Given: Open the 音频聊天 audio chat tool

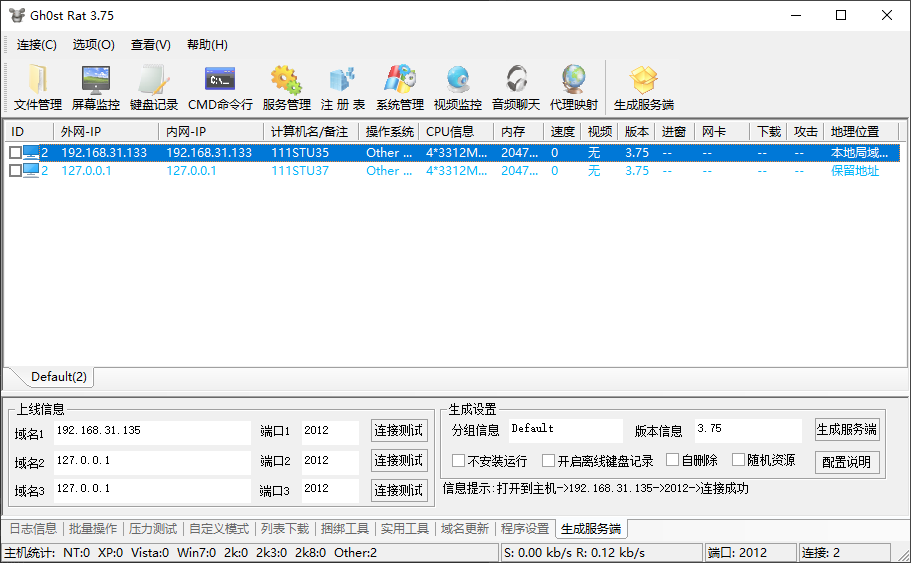Looking at the screenshot, I should click(x=516, y=88).
